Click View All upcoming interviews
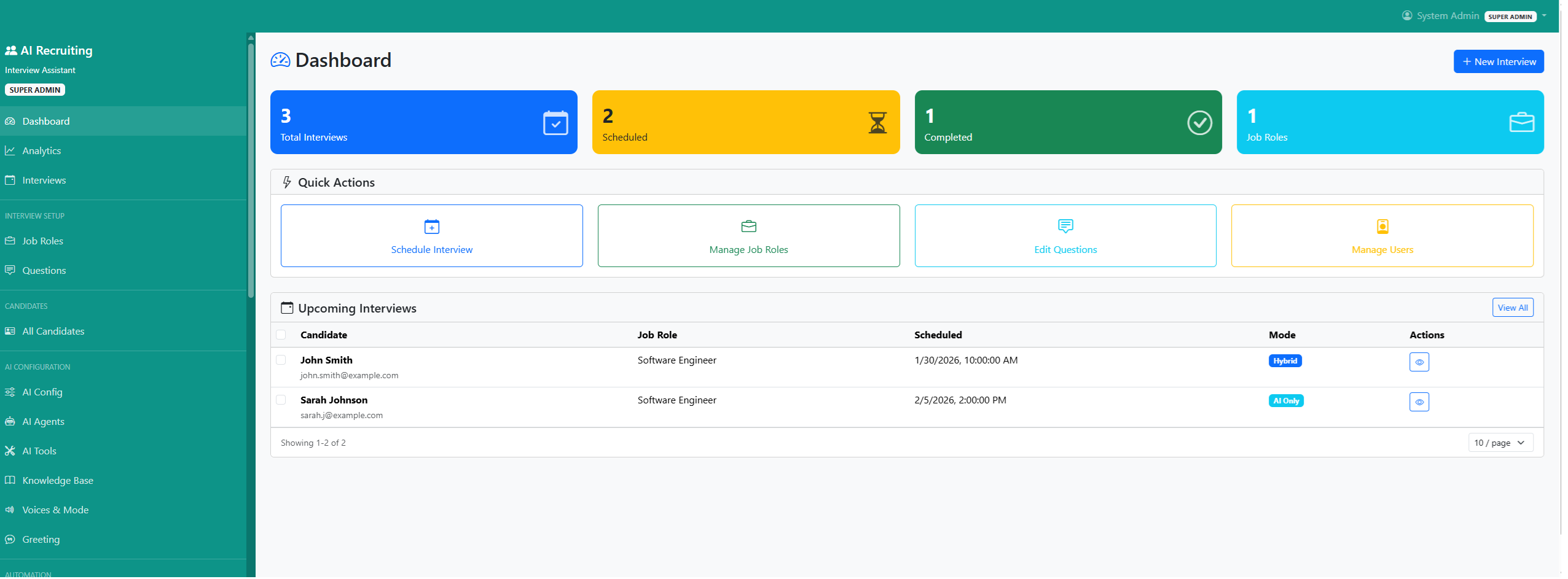The width and height of the screenshot is (1568, 579). [1513, 307]
